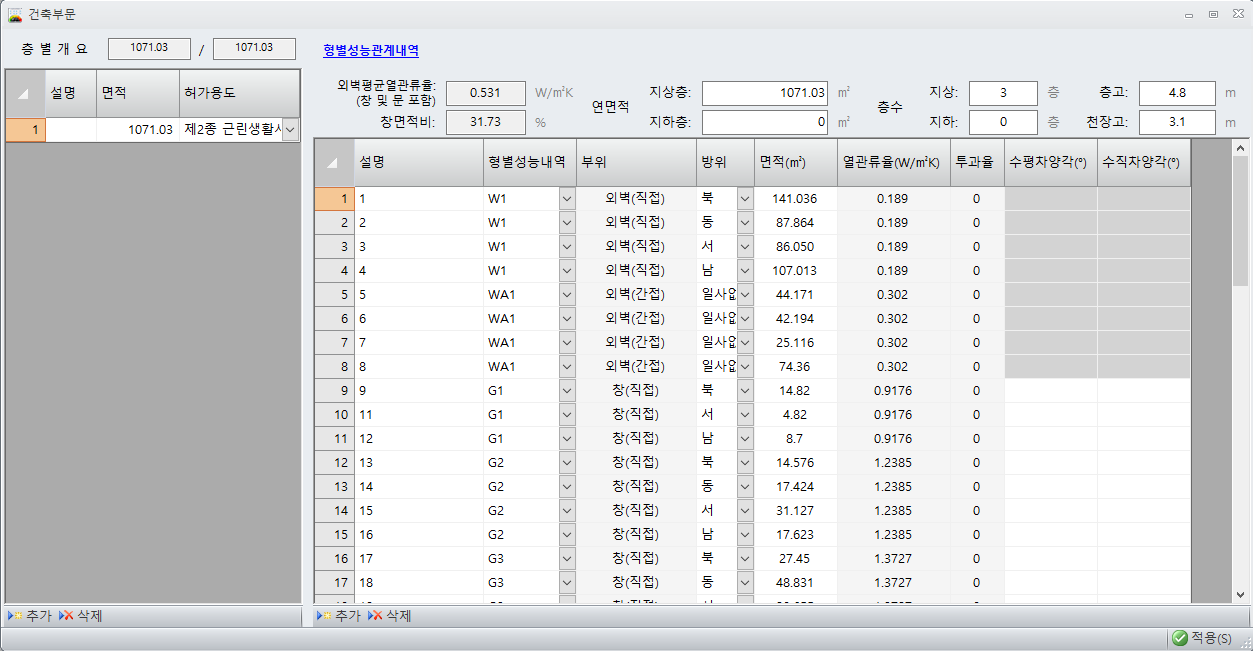This screenshot has height=651, width=1253.
Task: Select row header 17 in envelope table
Action: click(x=334, y=583)
